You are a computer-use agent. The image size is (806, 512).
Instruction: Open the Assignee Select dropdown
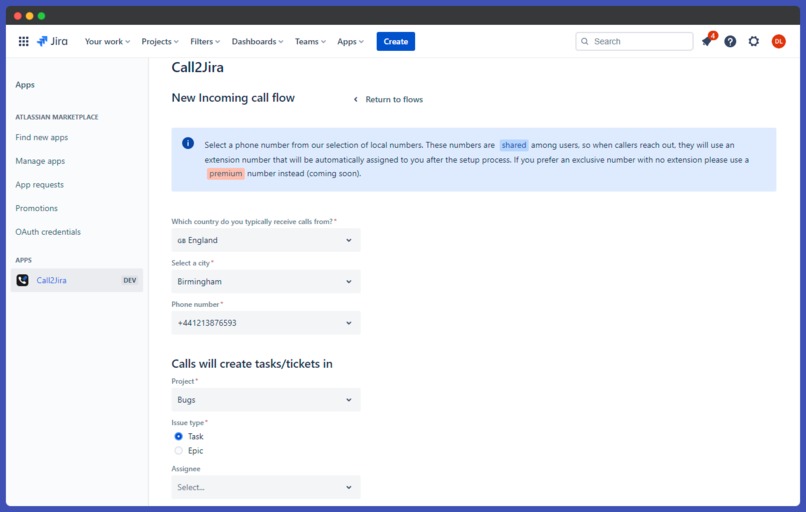tap(266, 487)
